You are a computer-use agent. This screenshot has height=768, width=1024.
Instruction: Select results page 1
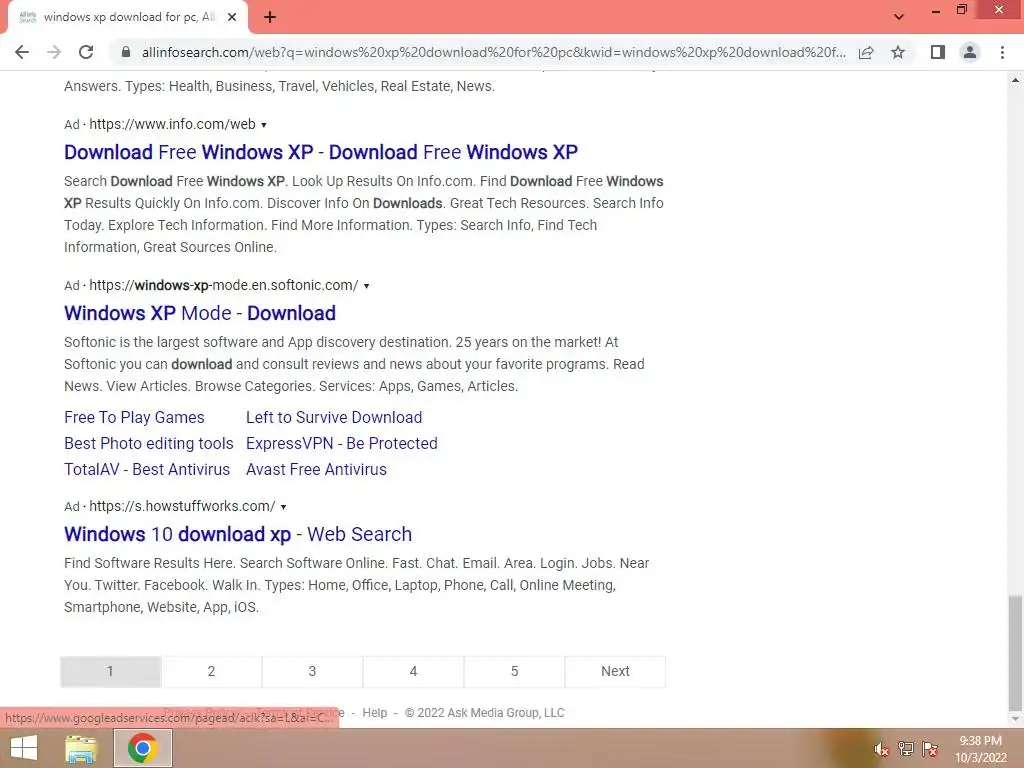[x=110, y=671]
